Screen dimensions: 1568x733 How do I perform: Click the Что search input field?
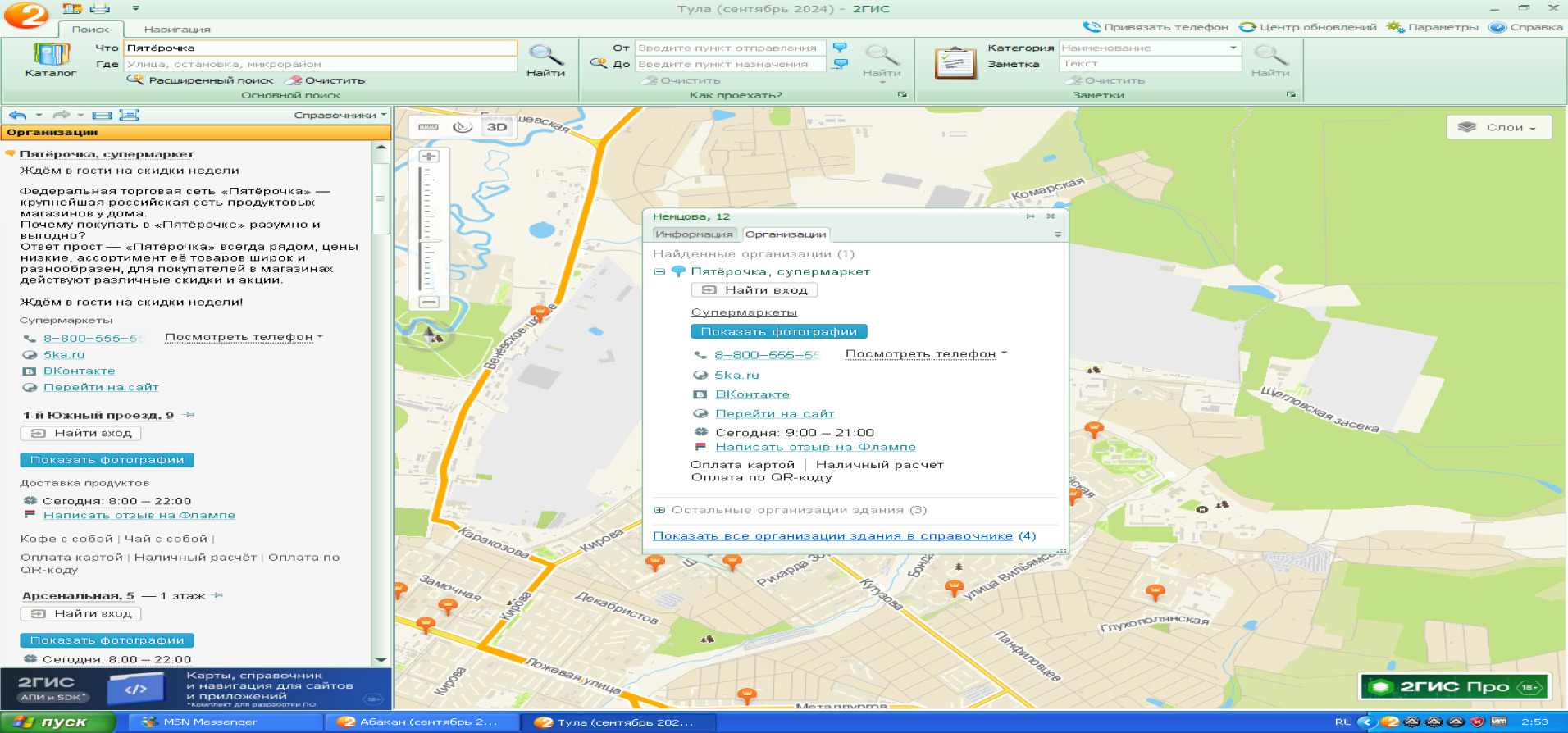pos(320,48)
